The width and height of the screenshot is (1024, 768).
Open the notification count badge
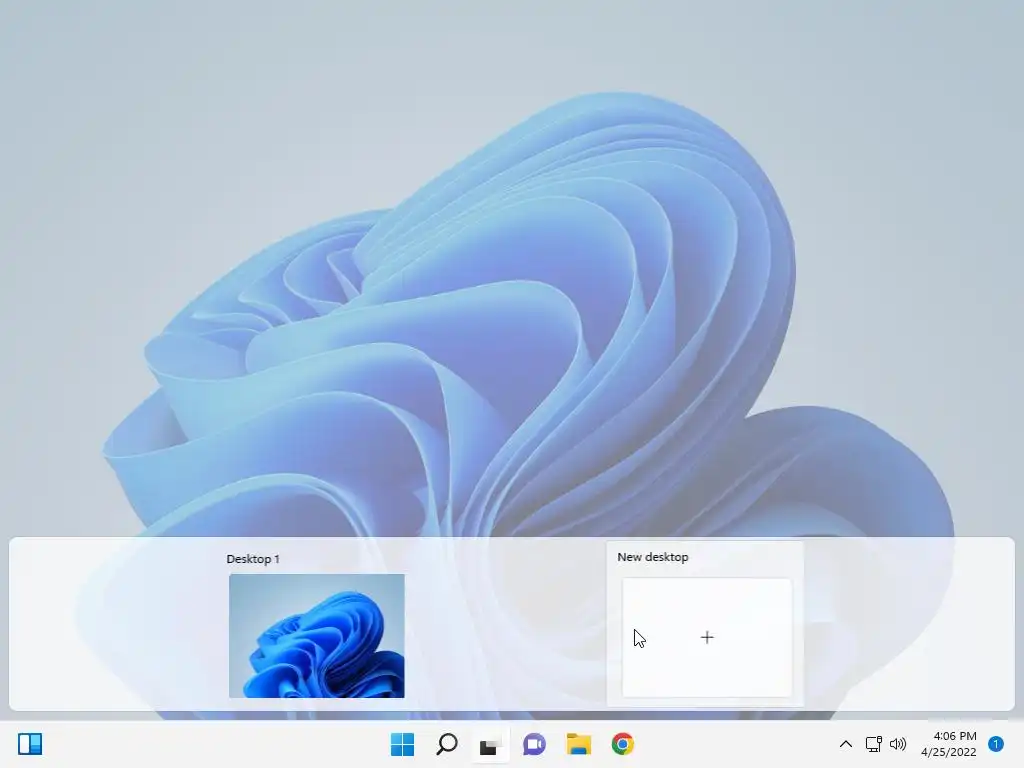pos(996,744)
